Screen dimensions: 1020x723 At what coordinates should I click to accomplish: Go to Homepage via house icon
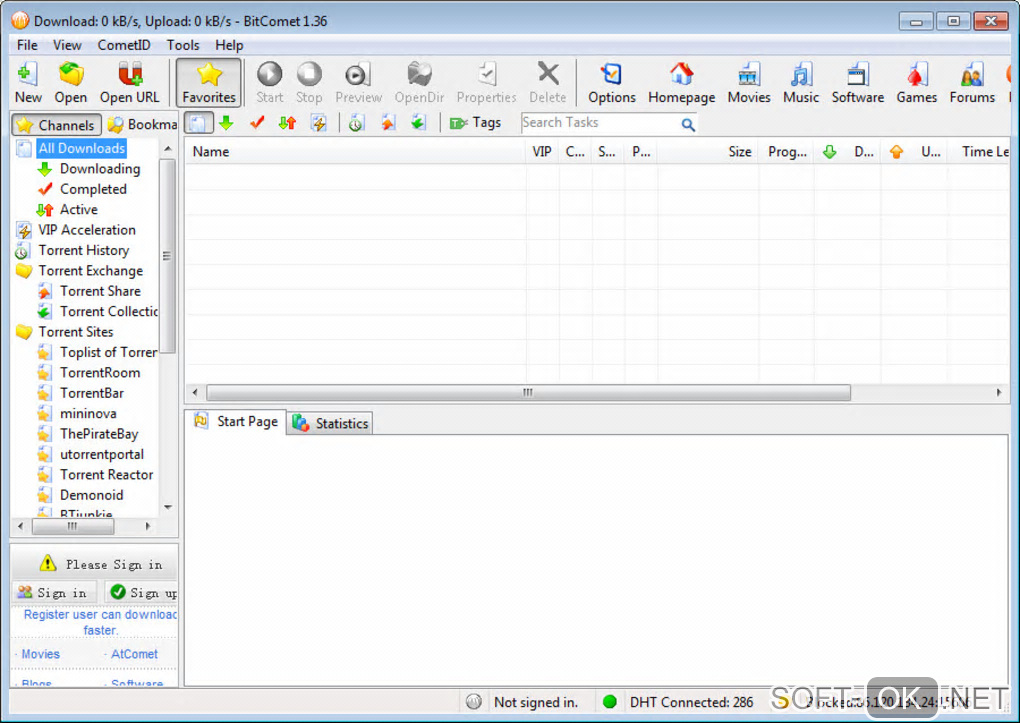pos(681,83)
